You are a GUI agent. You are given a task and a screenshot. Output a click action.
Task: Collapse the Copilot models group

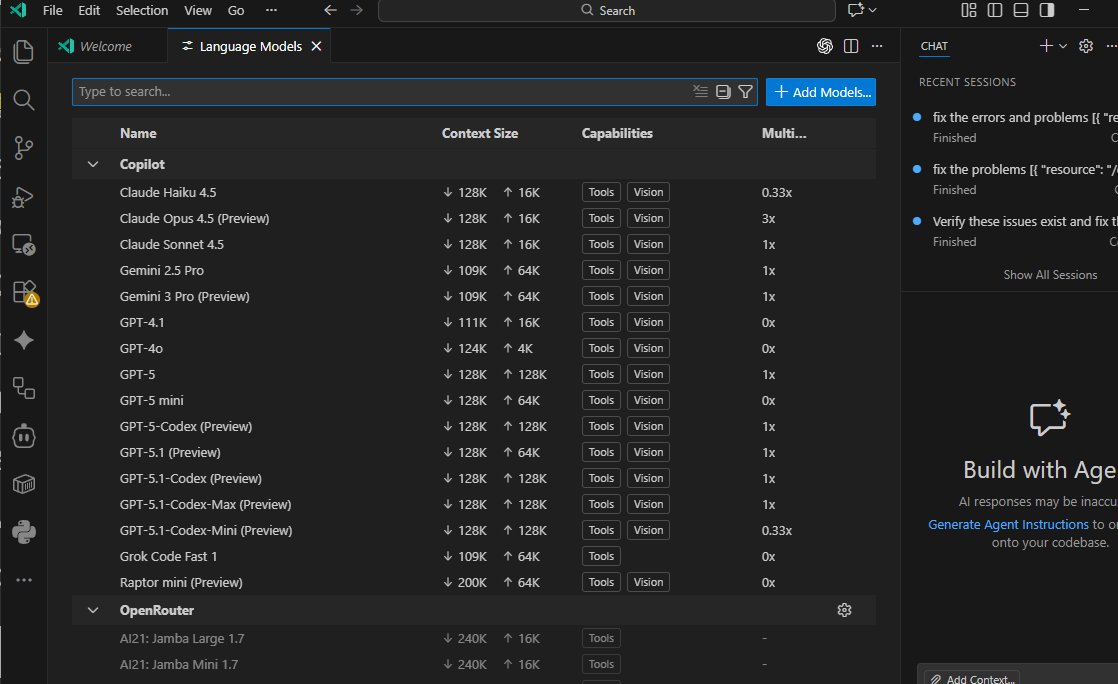point(93,164)
